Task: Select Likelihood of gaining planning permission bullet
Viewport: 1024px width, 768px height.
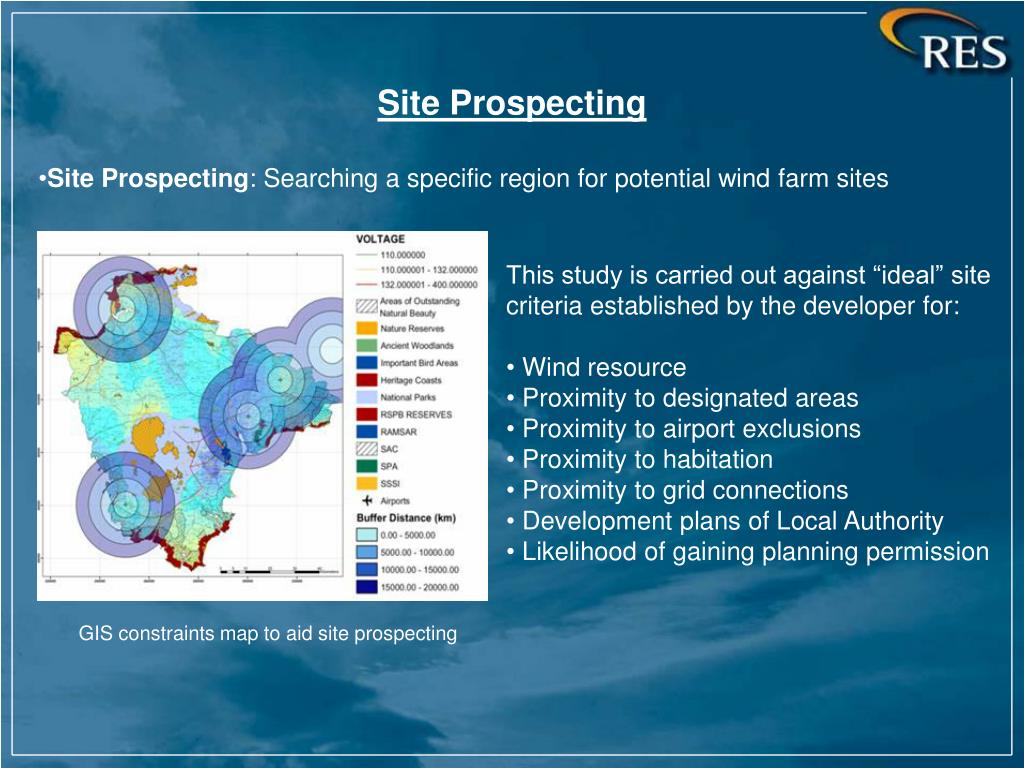Action: pyautogui.click(x=748, y=552)
